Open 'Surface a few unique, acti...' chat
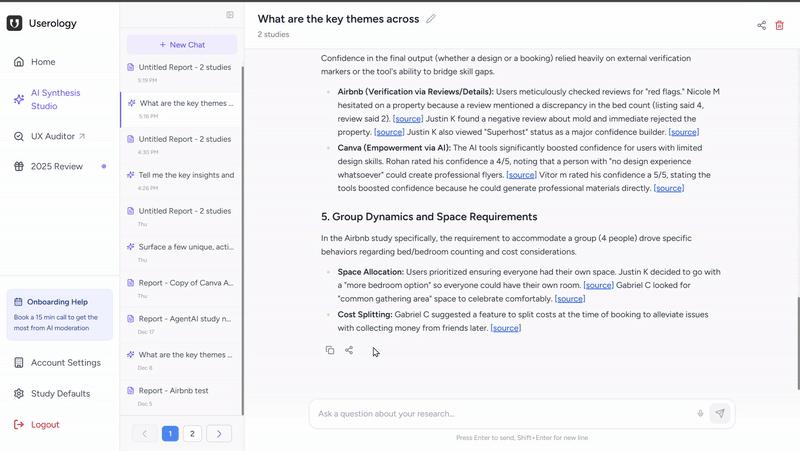Image resolution: width=800 pixels, height=451 pixels. (x=182, y=253)
